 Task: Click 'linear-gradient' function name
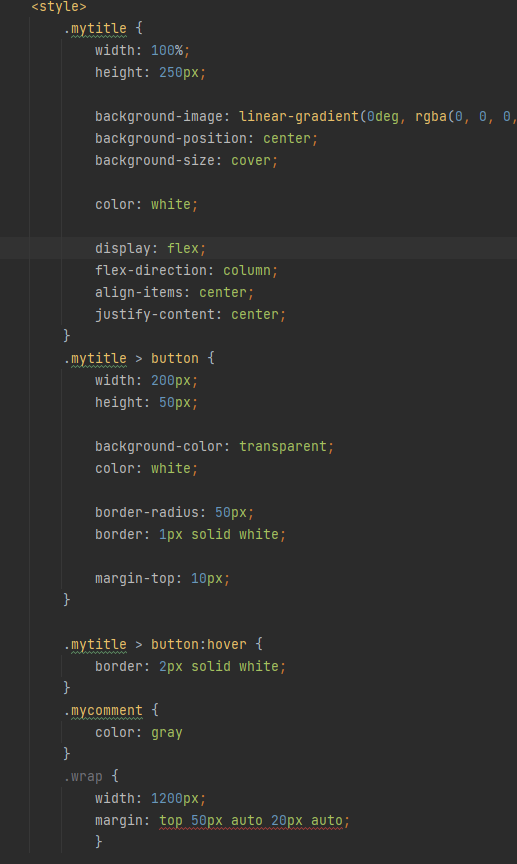pos(299,117)
